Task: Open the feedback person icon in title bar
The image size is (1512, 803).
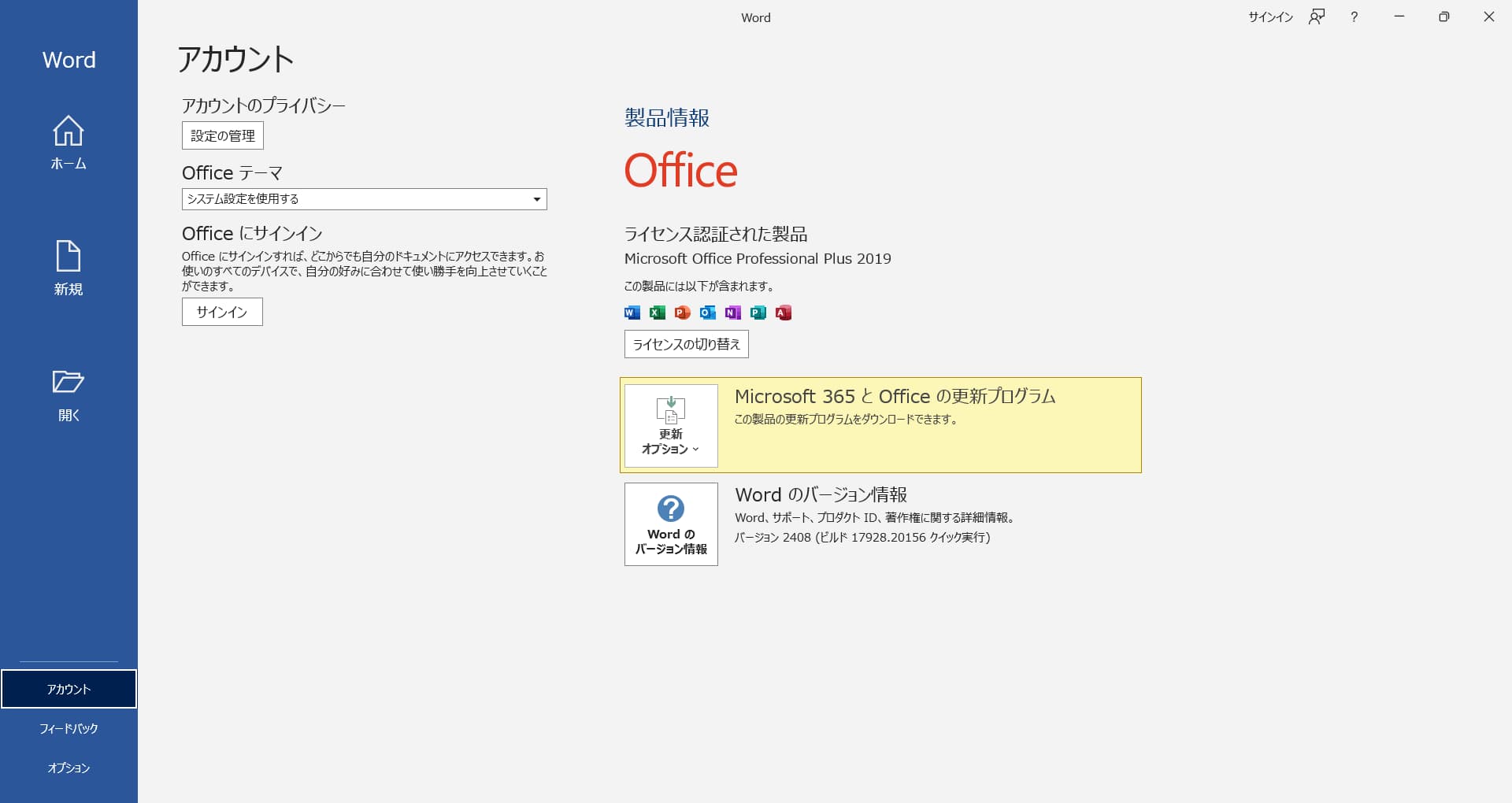Action: 1317,17
